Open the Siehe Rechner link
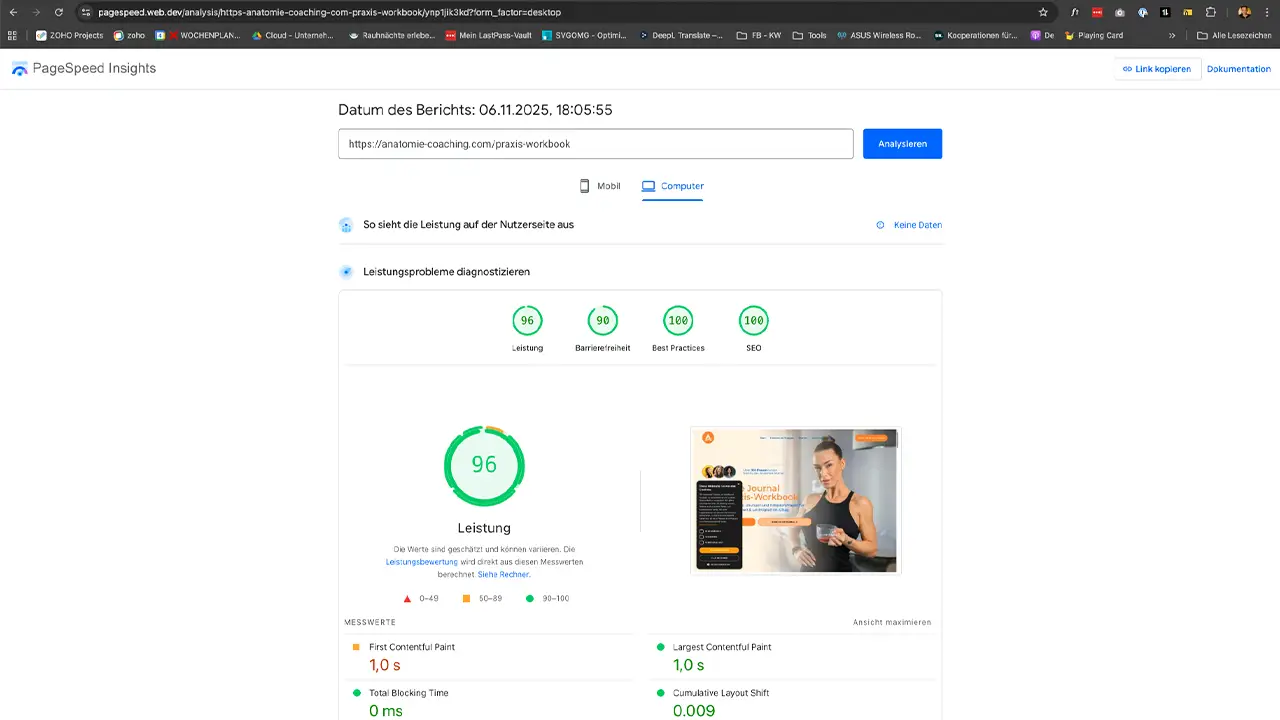This screenshot has width=1280, height=720. [x=503, y=574]
